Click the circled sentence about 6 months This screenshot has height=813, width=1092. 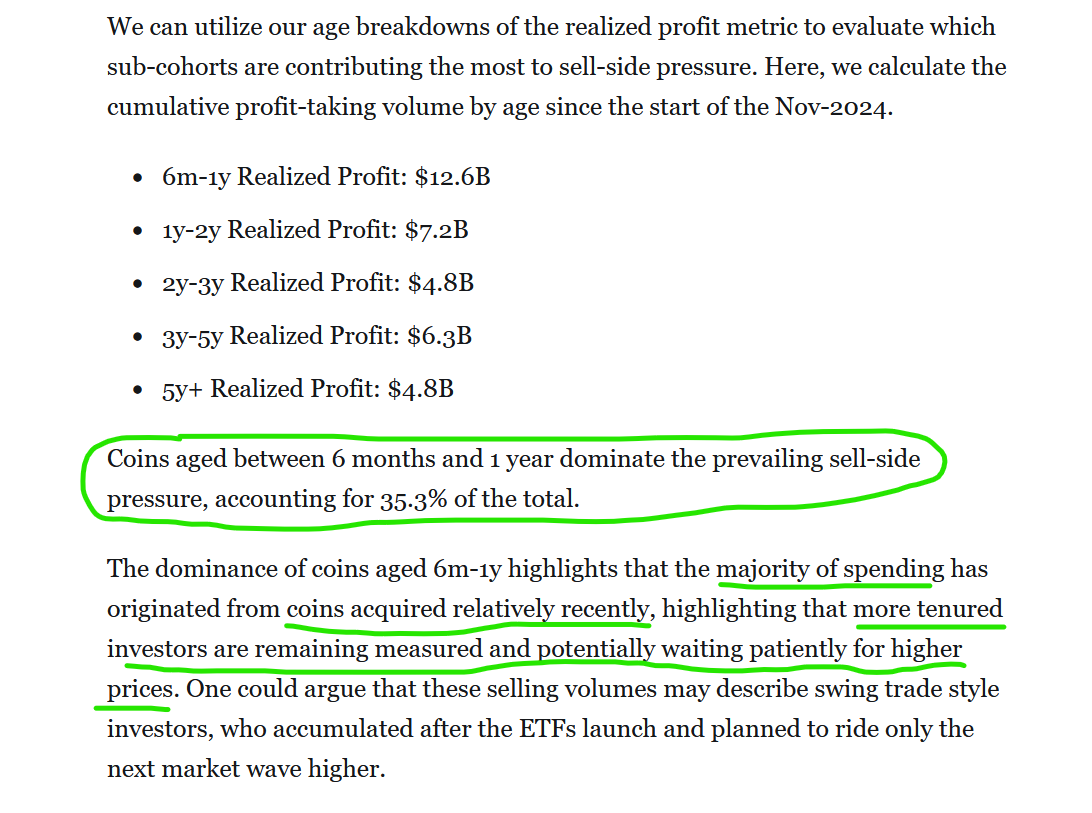click(514, 479)
